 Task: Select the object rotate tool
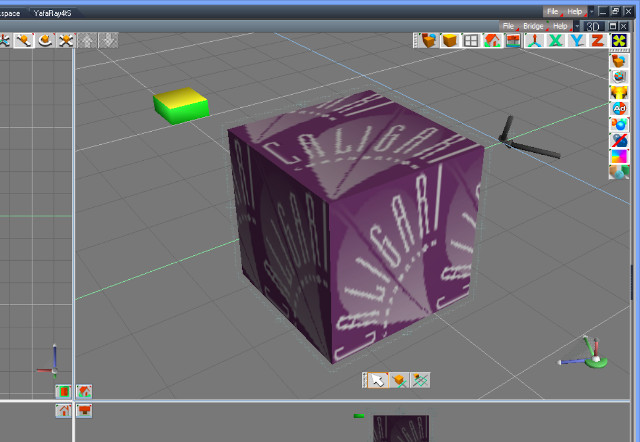(45, 40)
